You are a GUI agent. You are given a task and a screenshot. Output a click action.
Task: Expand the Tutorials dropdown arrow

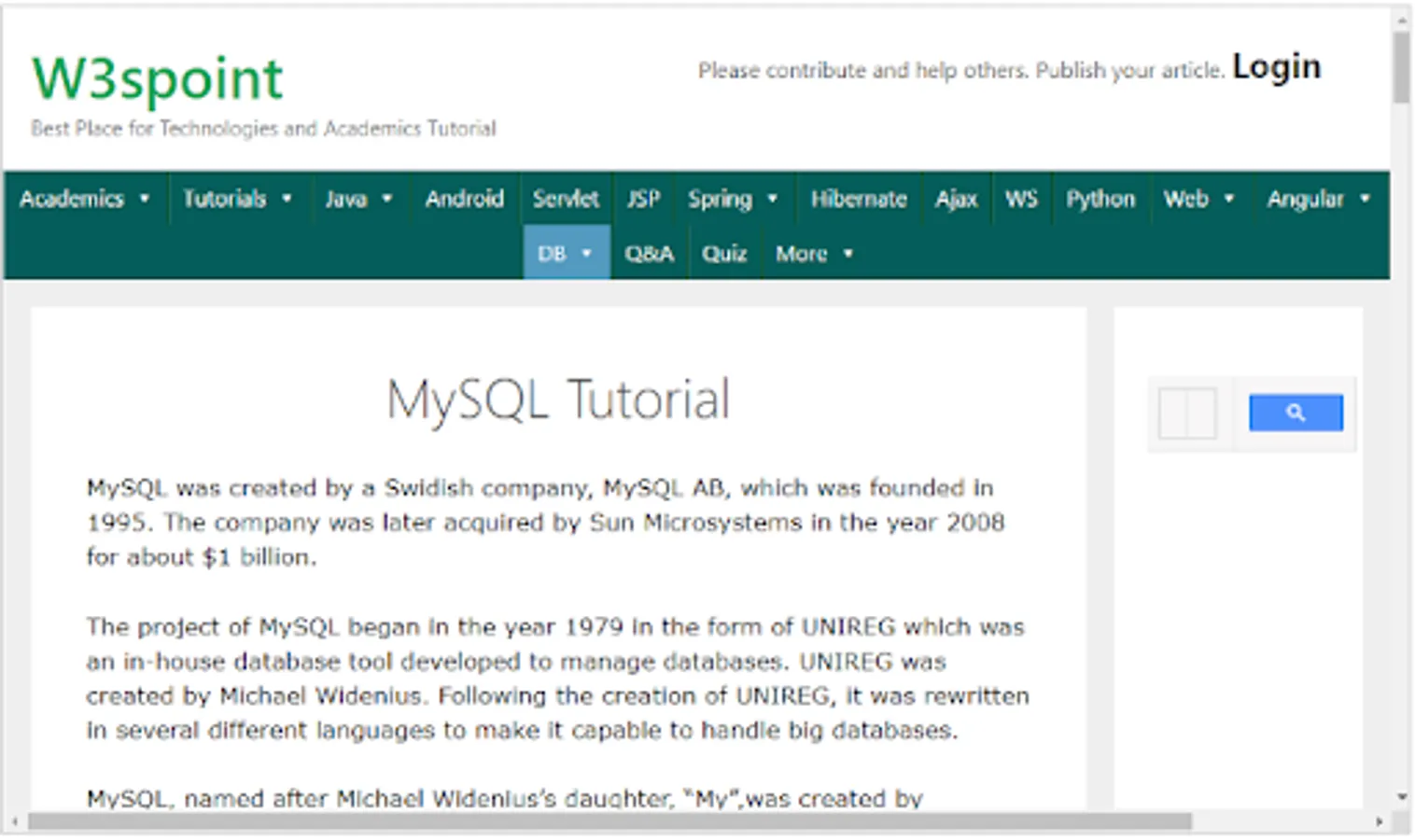click(x=287, y=199)
